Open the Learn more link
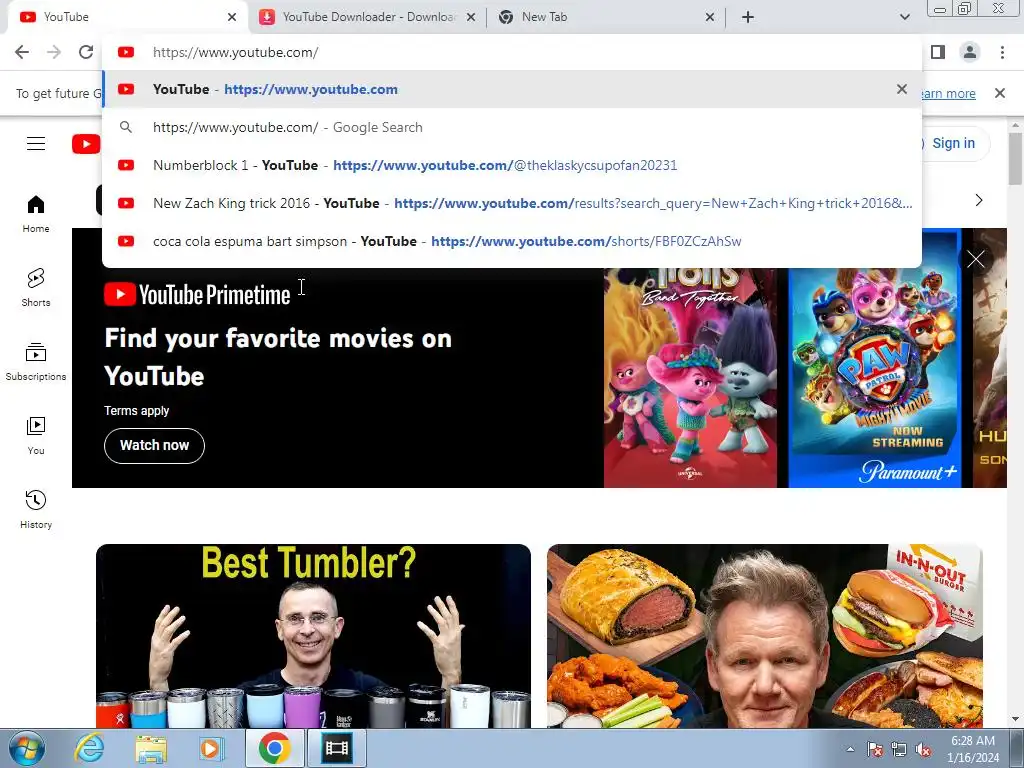The image size is (1024, 768). click(x=947, y=93)
